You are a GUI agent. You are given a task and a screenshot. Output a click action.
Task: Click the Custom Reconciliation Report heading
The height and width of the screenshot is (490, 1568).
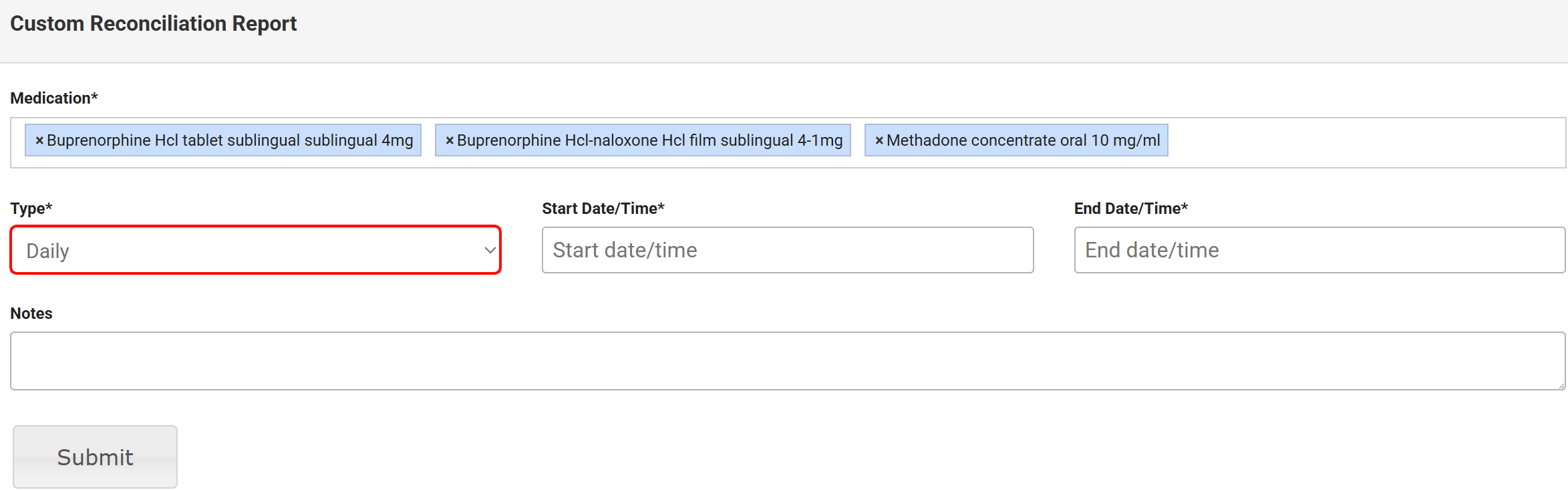point(153,23)
